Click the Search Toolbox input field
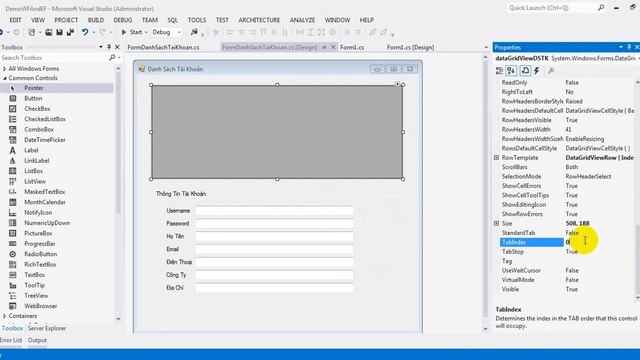 coord(54,58)
